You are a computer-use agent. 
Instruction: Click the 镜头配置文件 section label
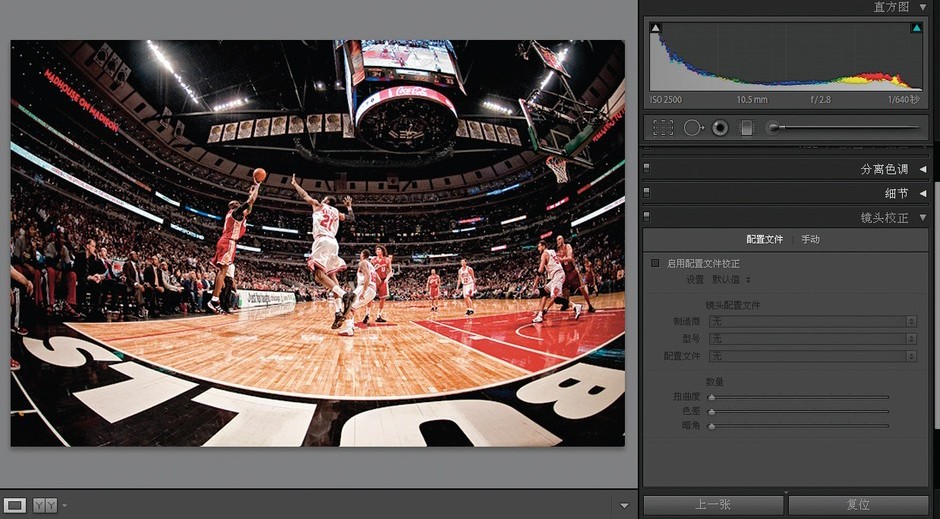[733, 305]
